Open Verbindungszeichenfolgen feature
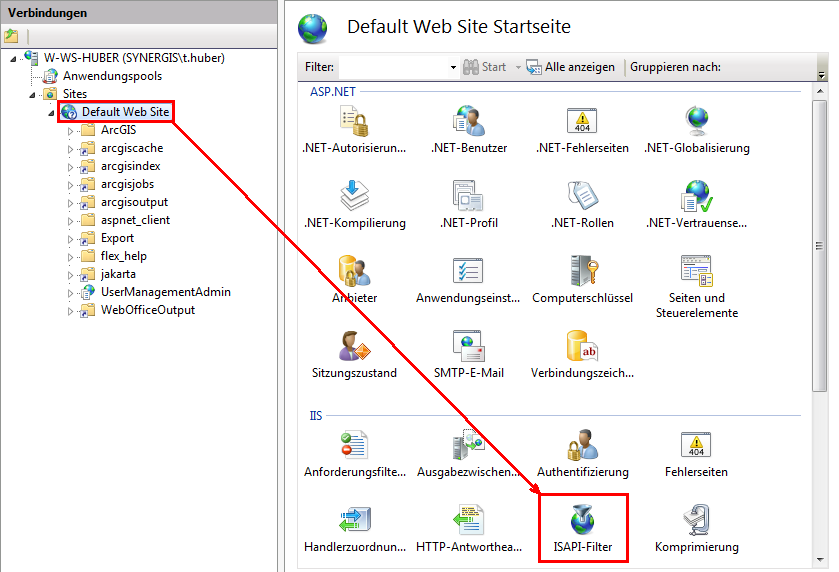The width and height of the screenshot is (839, 572). 582,354
